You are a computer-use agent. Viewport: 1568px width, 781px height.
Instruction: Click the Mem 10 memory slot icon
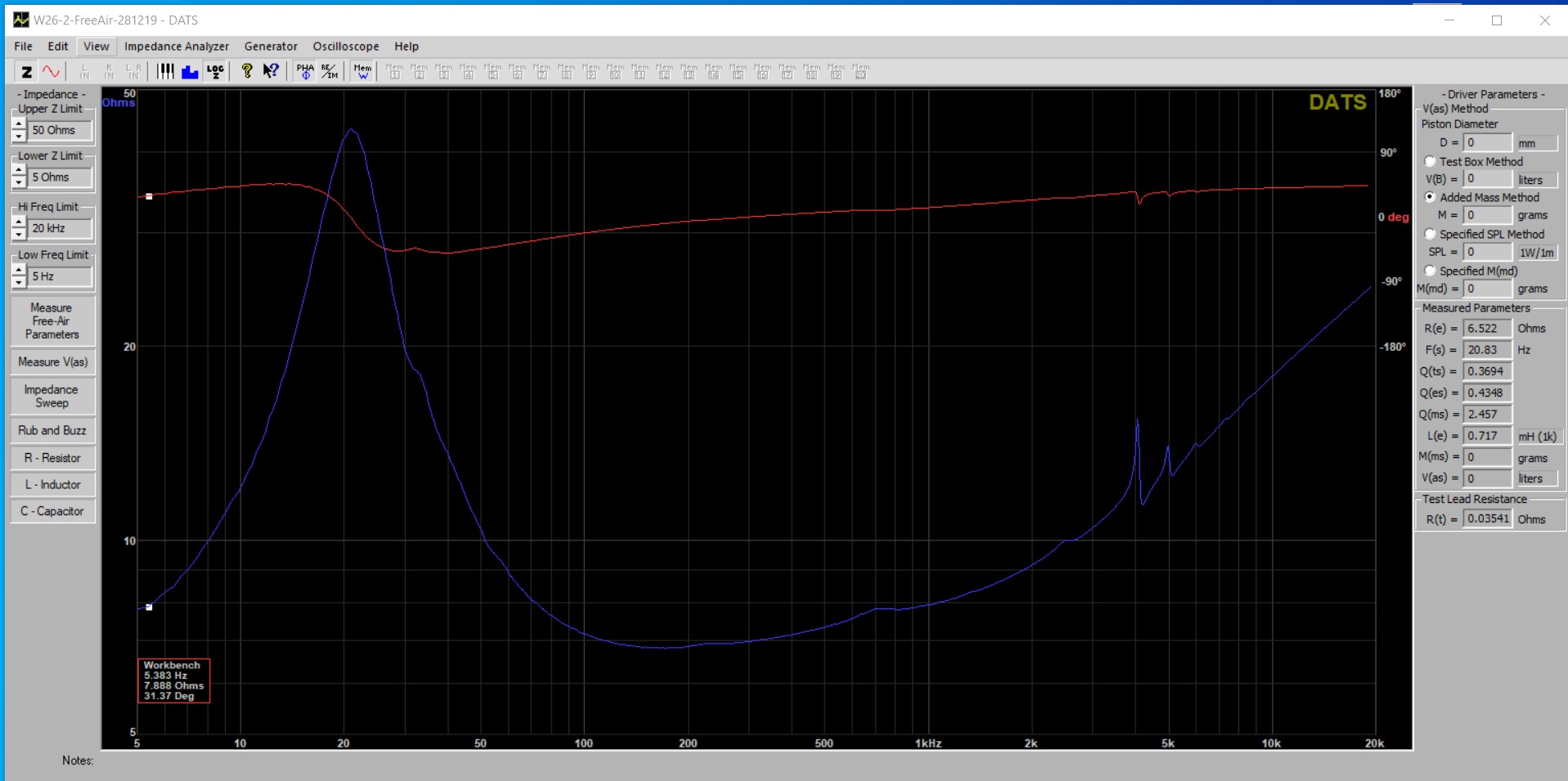coord(615,72)
